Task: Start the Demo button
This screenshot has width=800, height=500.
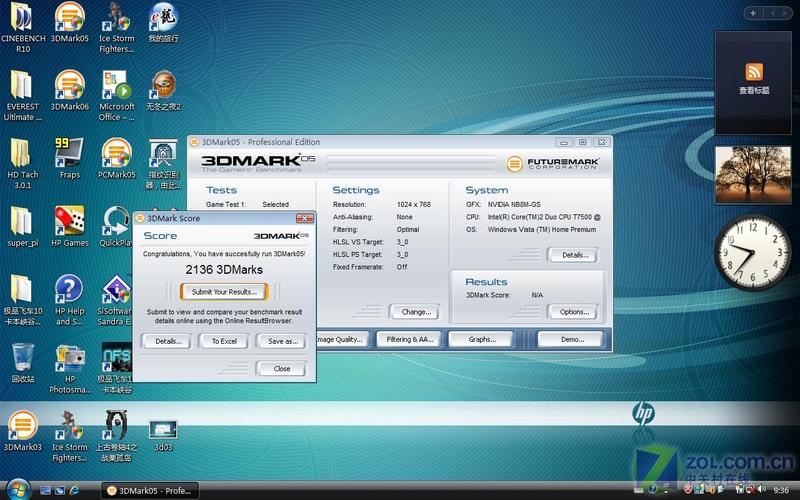Action: tap(570, 339)
